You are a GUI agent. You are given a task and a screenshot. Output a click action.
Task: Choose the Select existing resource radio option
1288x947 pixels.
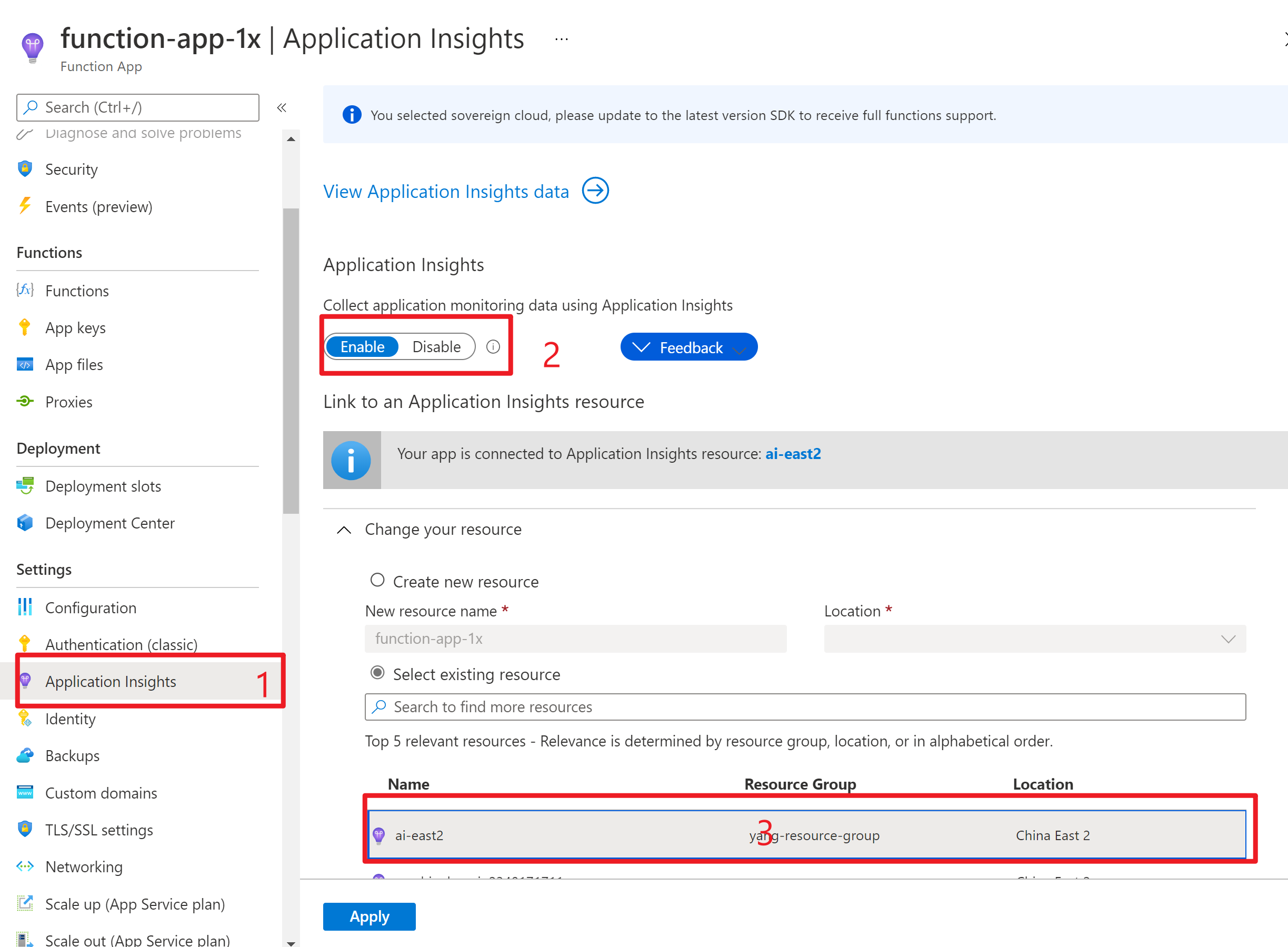pyautogui.click(x=377, y=673)
